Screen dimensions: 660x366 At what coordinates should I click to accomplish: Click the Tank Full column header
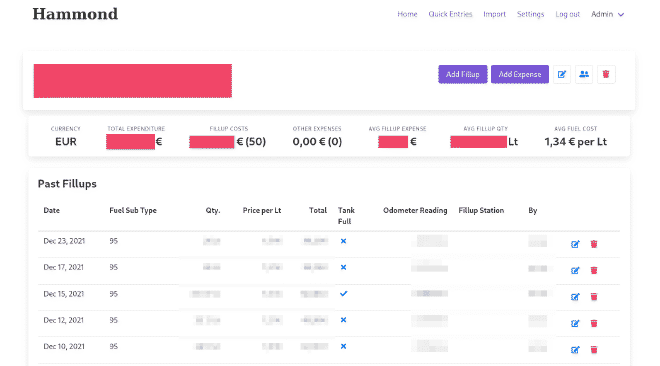point(346,216)
